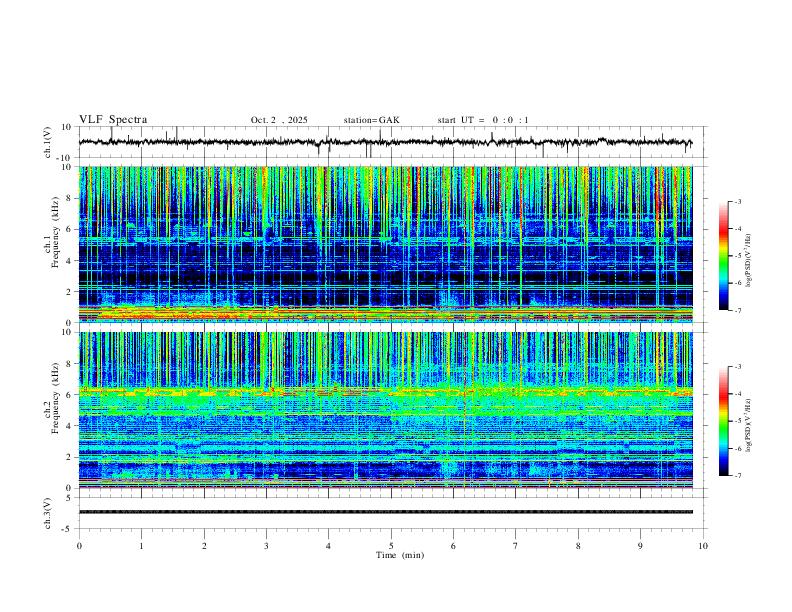Click time axis tick label "3"
Viewport: 792px width, 612px height.
coord(266,546)
